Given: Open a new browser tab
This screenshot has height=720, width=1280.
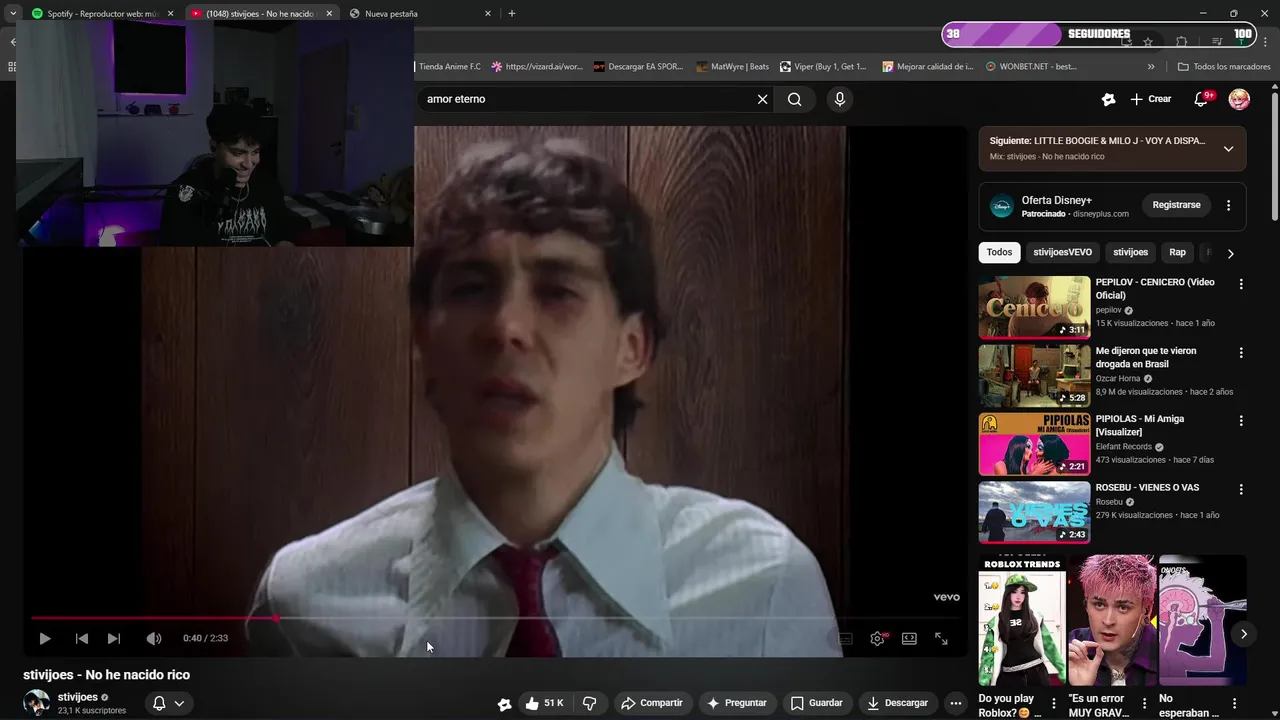Looking at the screenshot, I should point(512,14).
